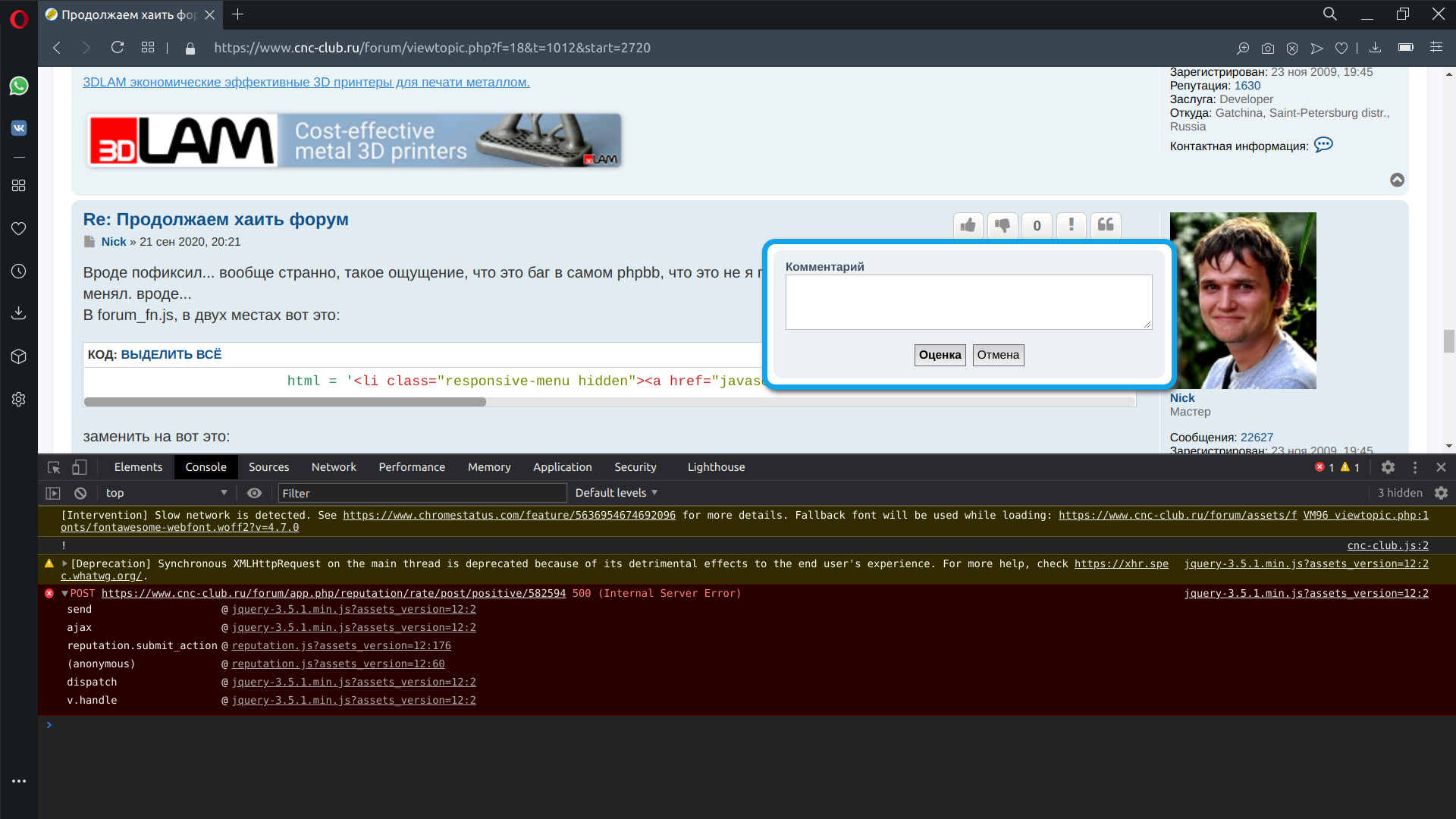
Task: Collapse the POST error stack trace
Action: (x=65, y=594)
